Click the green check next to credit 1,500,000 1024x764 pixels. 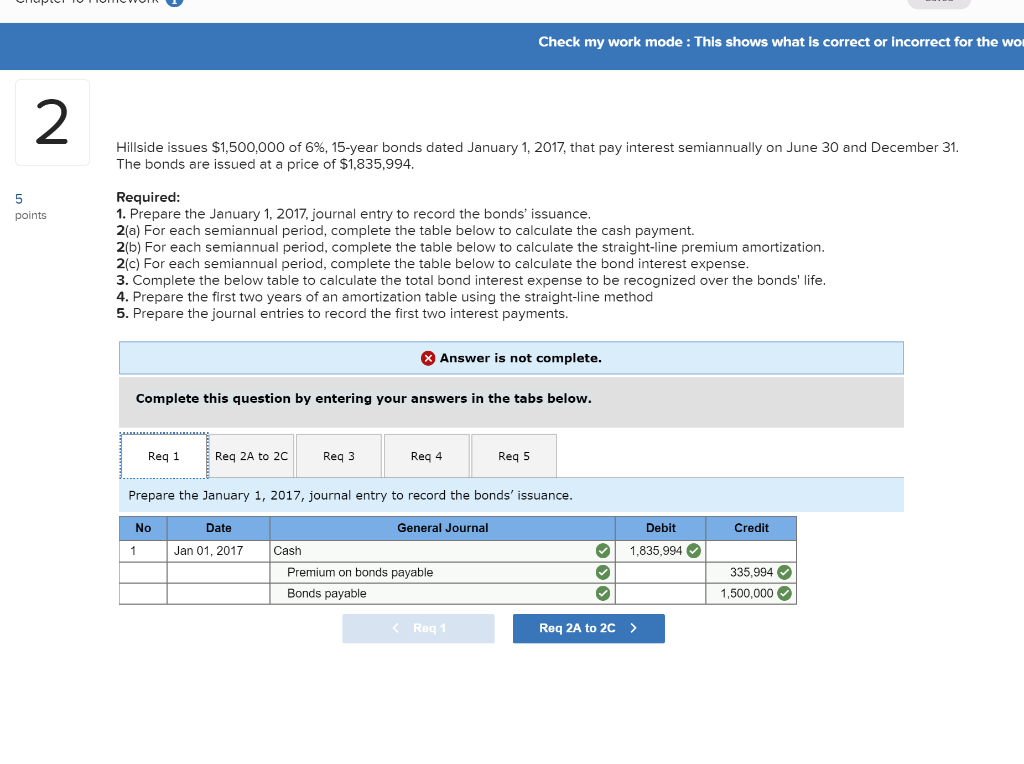(784, 594)
